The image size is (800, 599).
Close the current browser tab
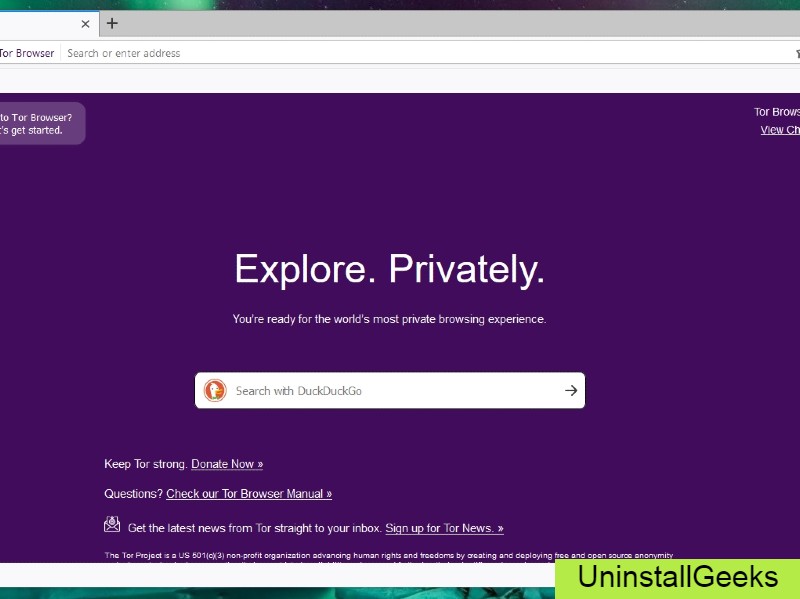[85, 24]
